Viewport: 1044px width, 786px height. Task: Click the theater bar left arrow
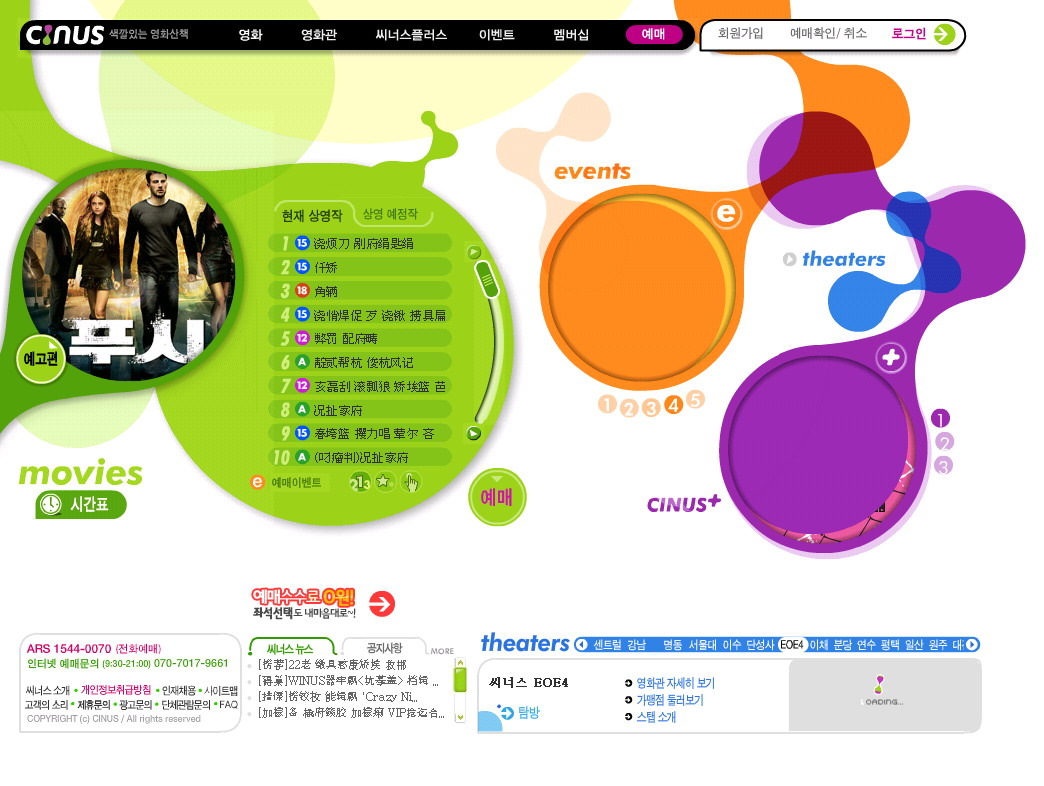[582, 644]
